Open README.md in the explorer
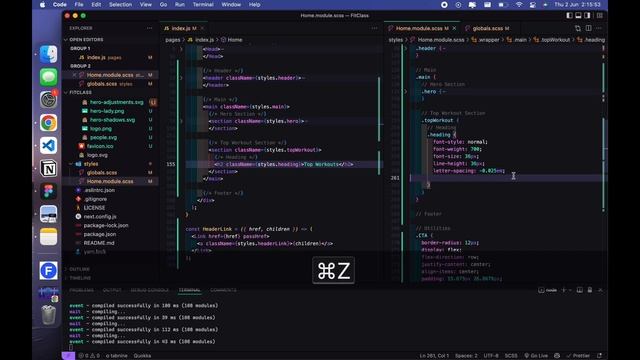The height and width of the screenshot is (360, 640). (99, 243)
